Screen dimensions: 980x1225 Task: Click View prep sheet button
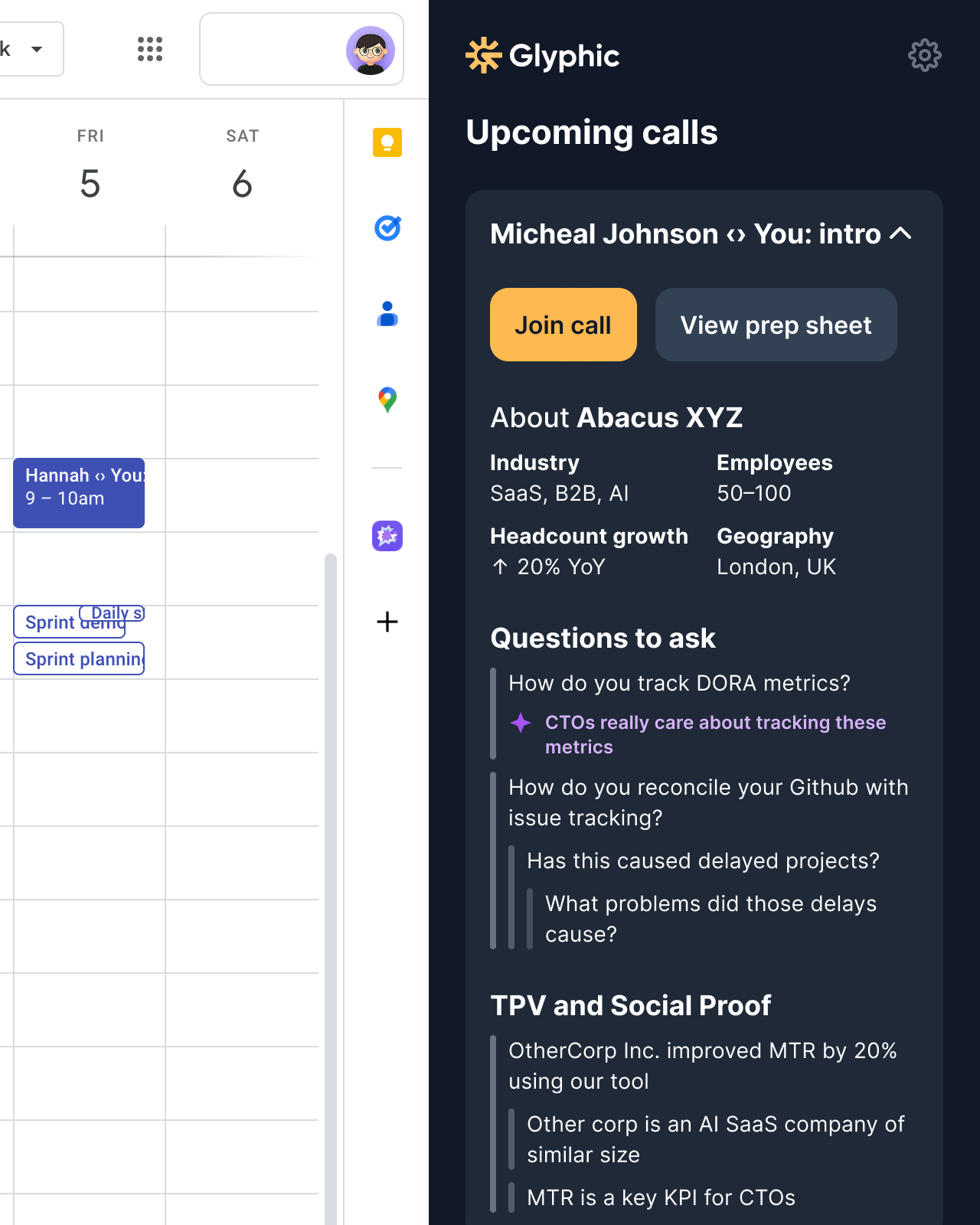(x=776, y=325)
